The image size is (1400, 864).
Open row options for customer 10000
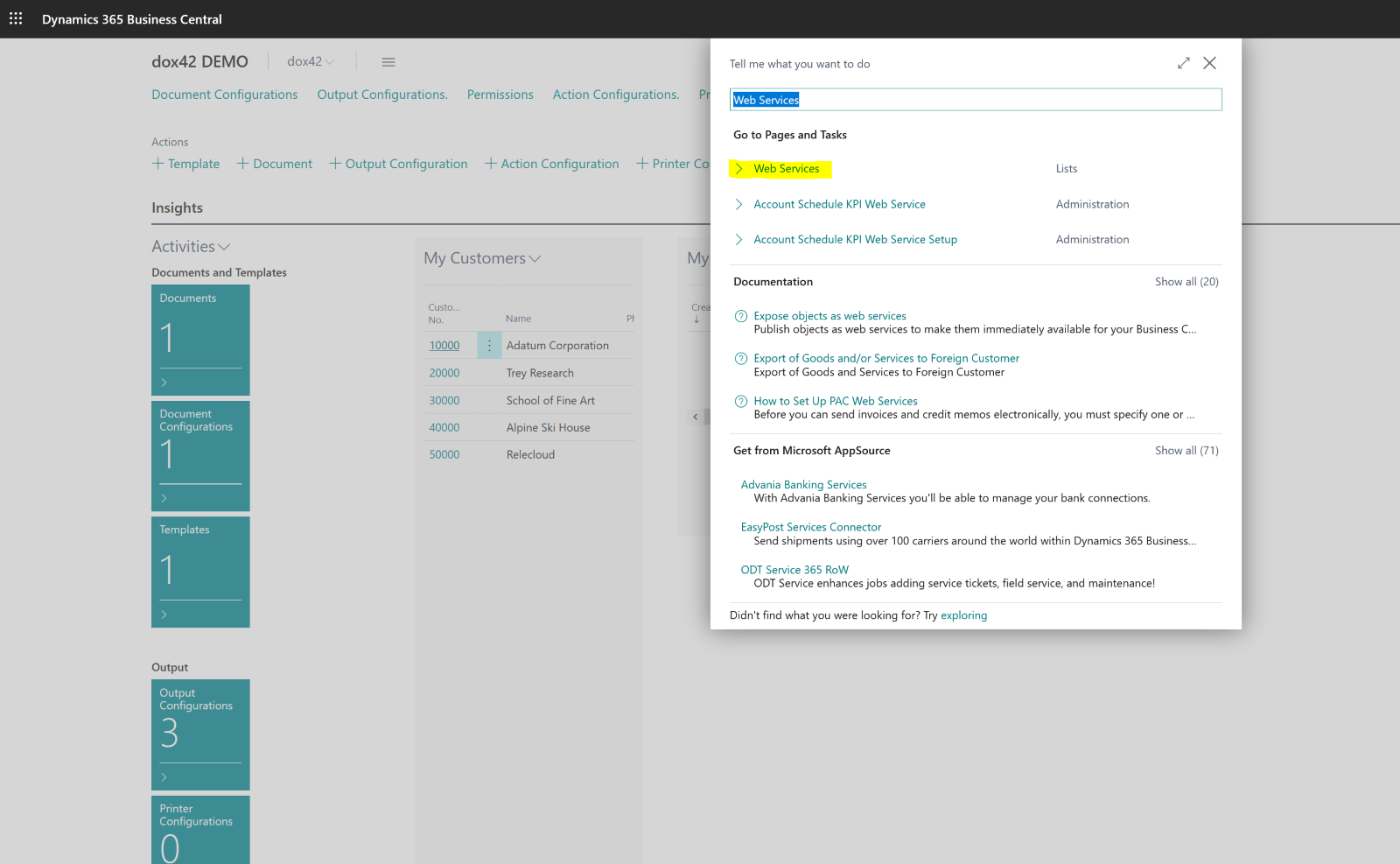tap(489, 346)
